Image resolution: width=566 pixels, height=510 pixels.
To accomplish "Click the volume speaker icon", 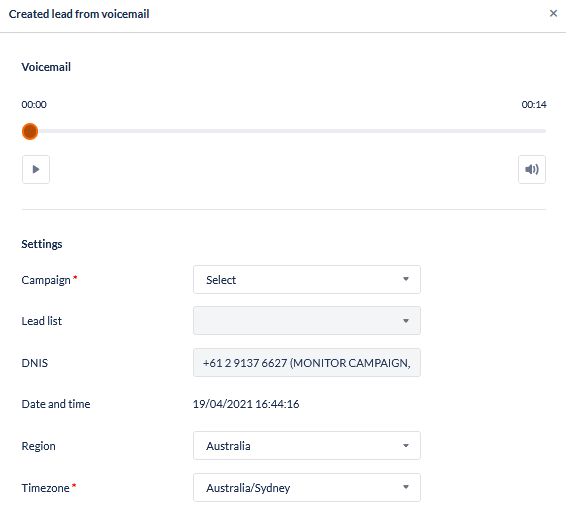I will click(x=532, y=169).
